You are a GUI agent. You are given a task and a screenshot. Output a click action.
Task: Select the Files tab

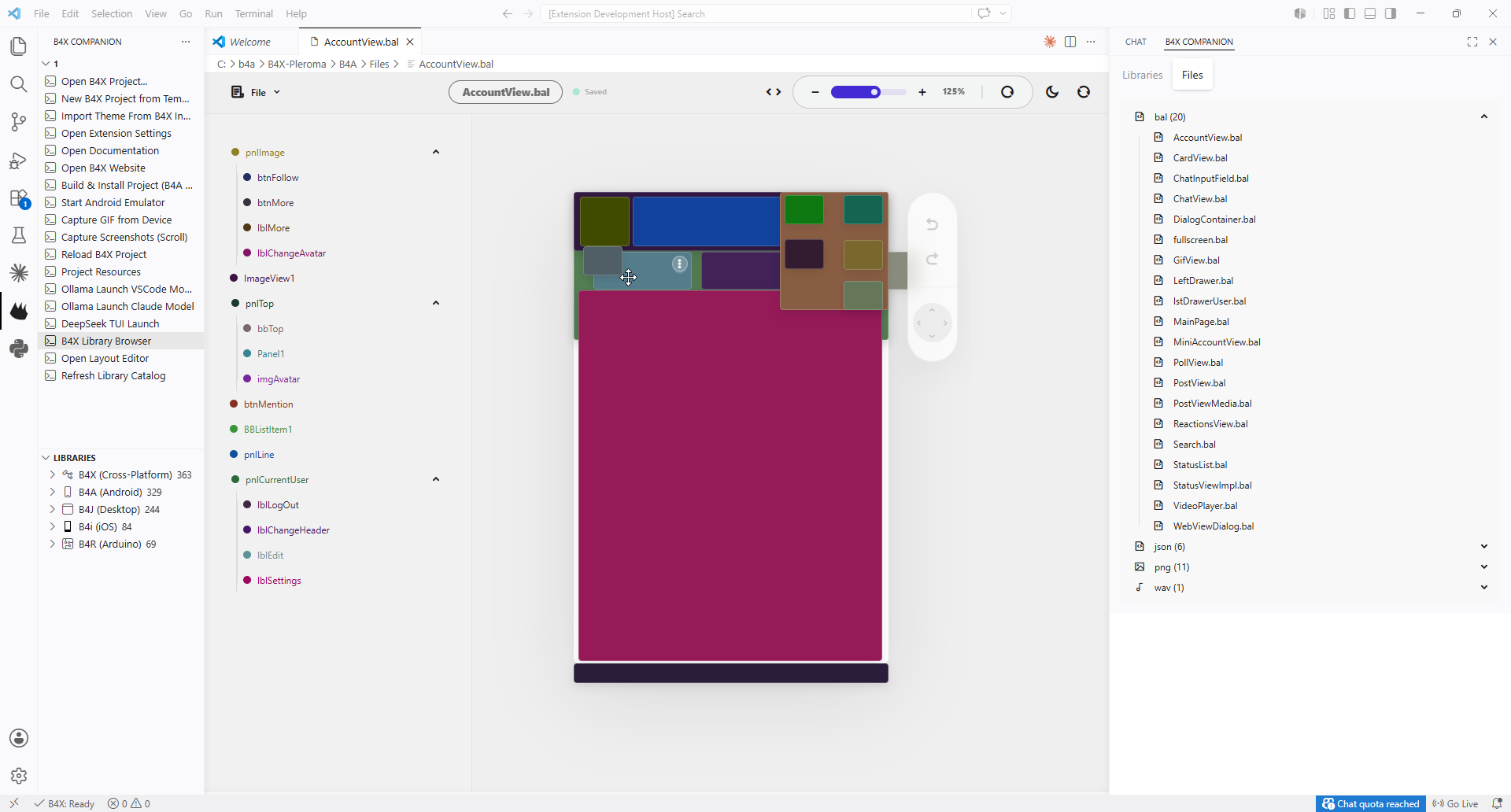pos(1192,75)
